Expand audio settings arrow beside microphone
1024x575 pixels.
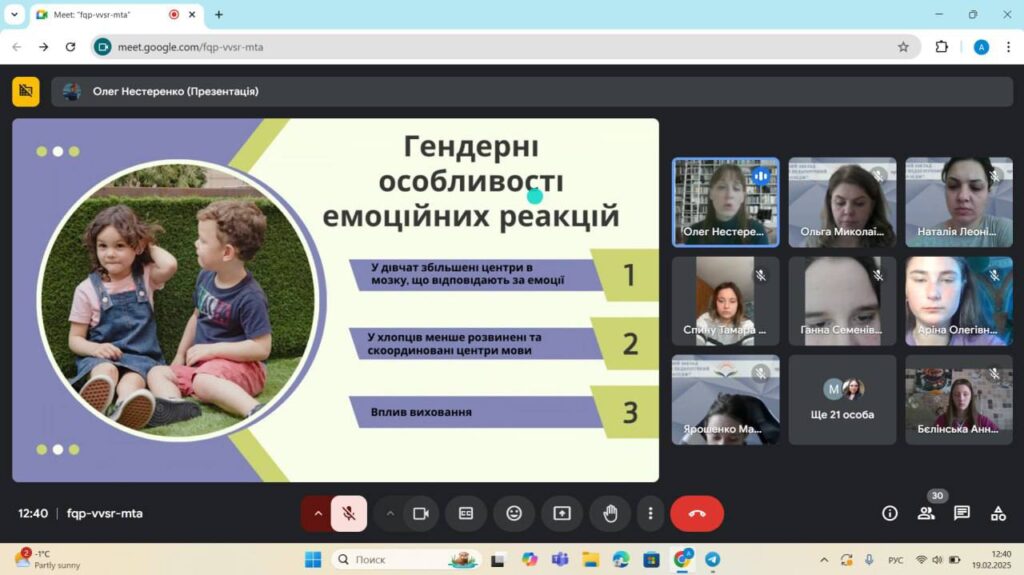click(x=318, y=513)
